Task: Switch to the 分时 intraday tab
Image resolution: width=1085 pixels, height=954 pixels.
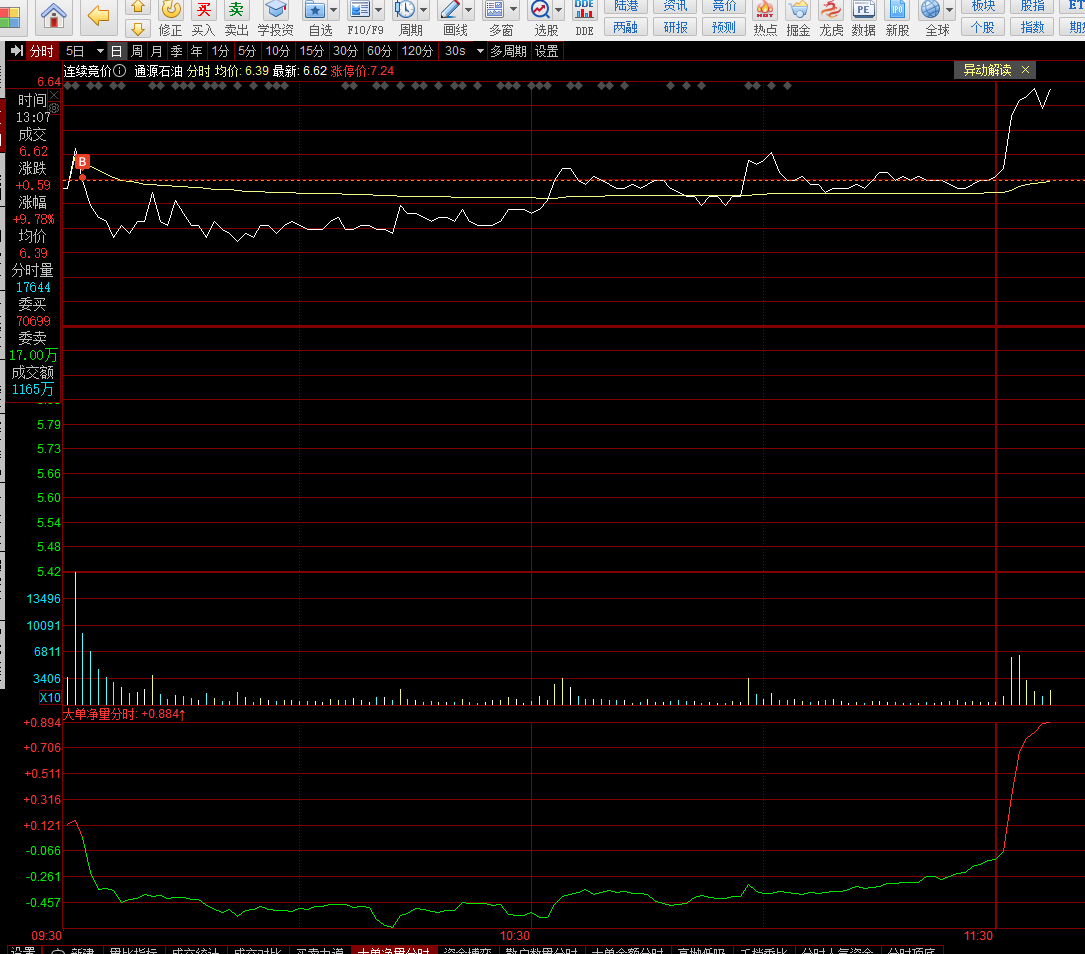Action: click(x=42, y=51)
